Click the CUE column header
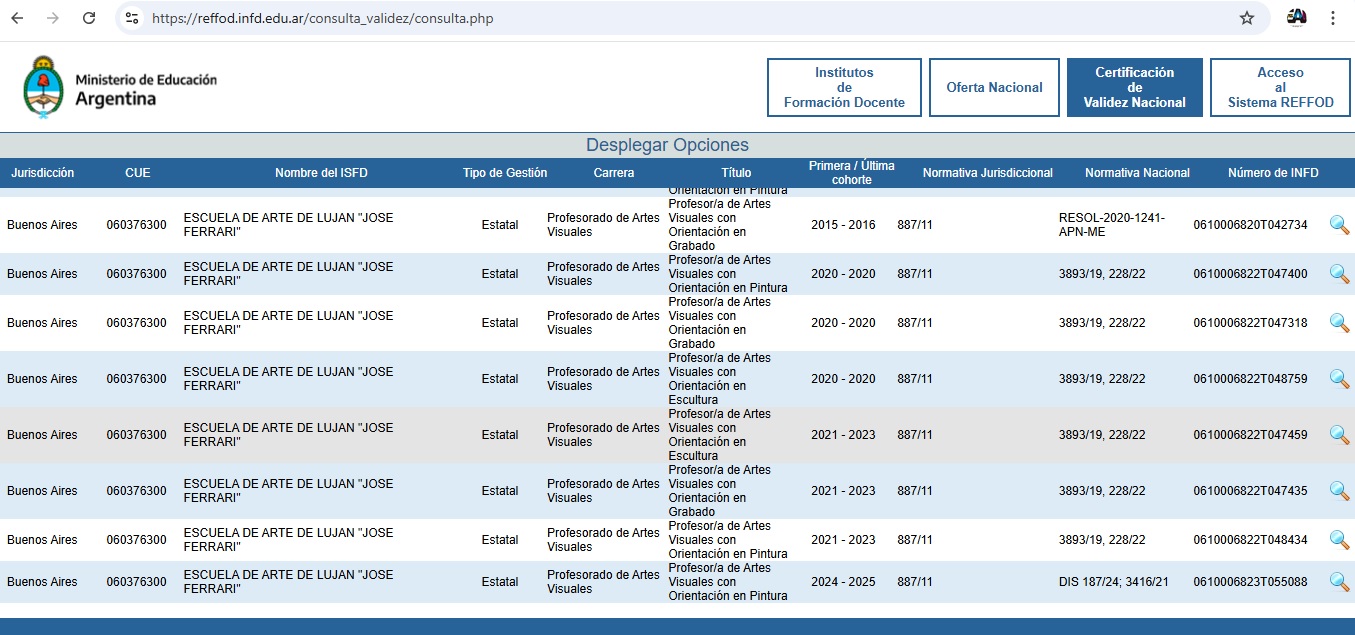 138,173
